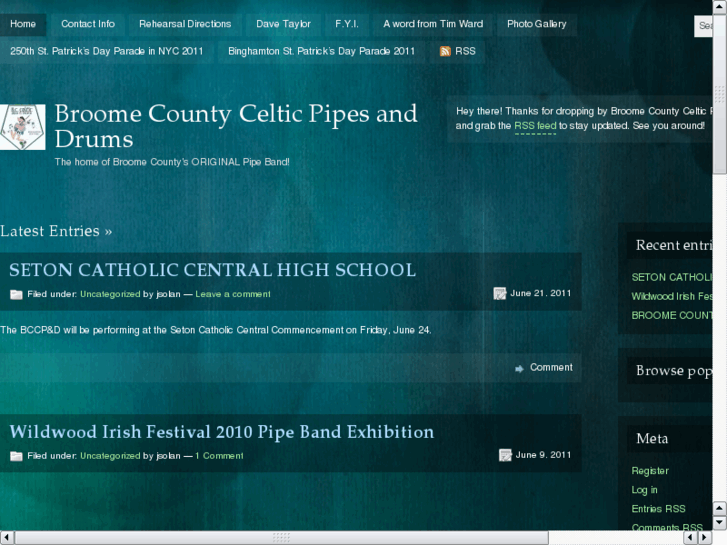Go to Contact Info page
Viewport: 727px width, 545px height.
coord(88,24)
